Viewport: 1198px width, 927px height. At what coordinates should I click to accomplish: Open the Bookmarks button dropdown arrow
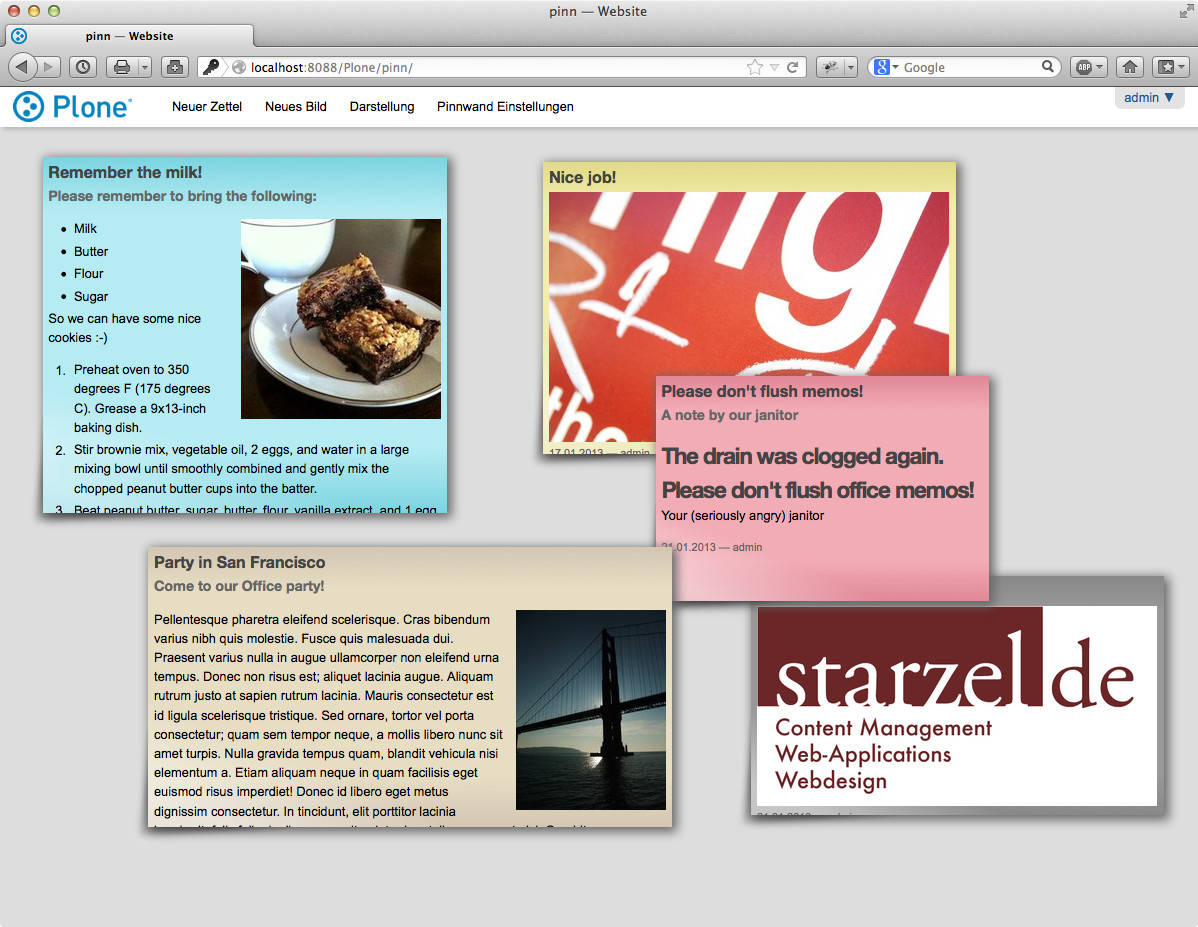[1182, 67]
